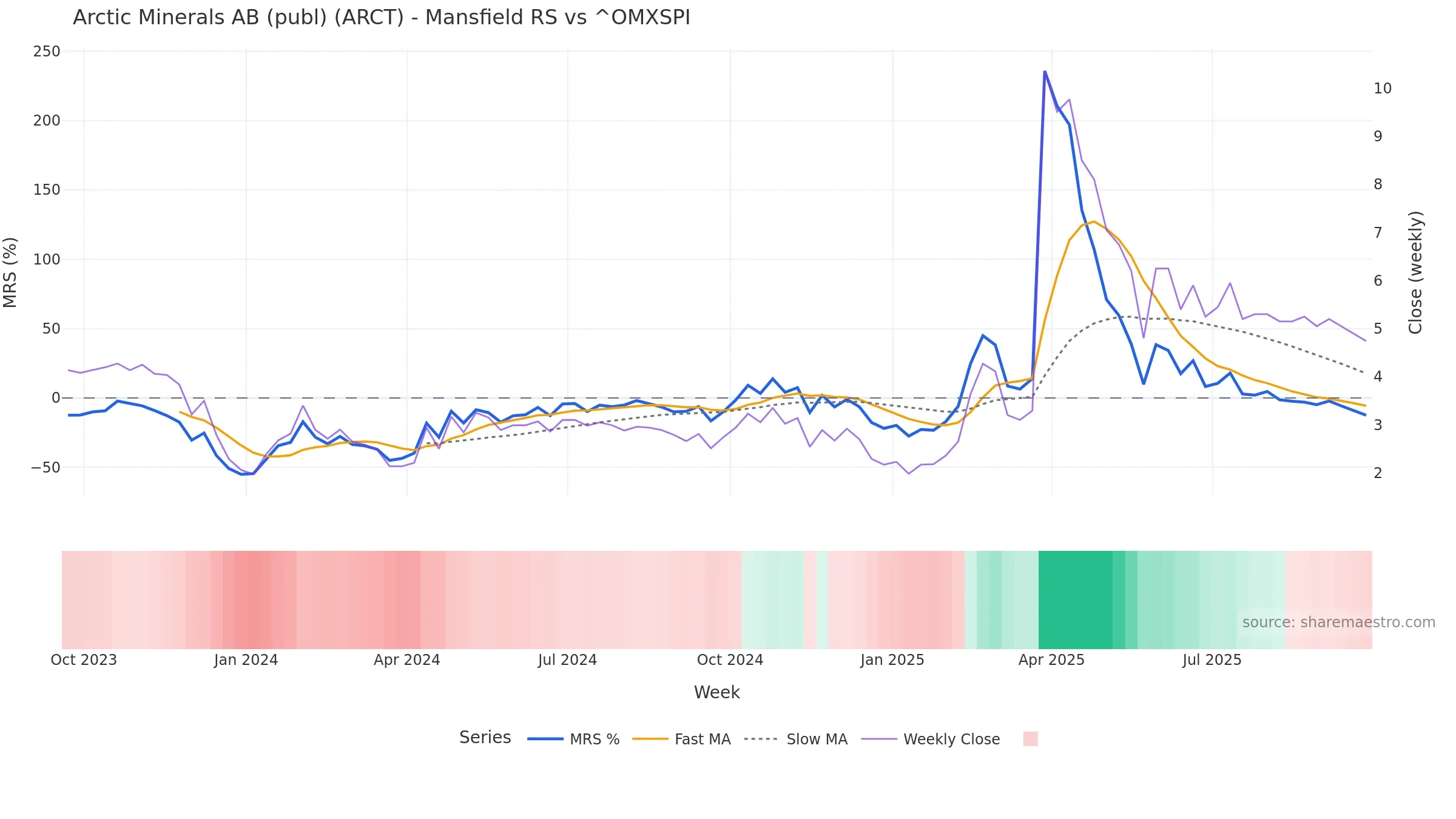Viewport: 1456px width, 819px height.
Task: Click the 'Week' x-axis title
Action: click(716, 692)
